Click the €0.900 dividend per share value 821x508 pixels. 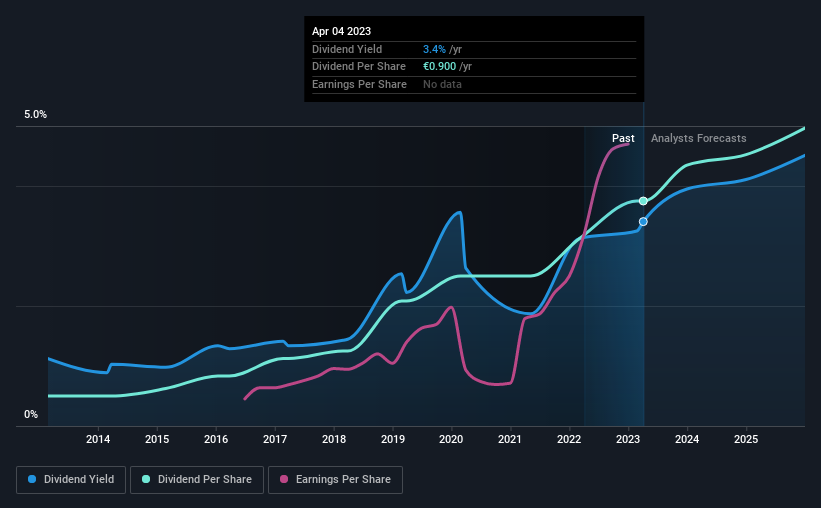[x=439, y=67]
